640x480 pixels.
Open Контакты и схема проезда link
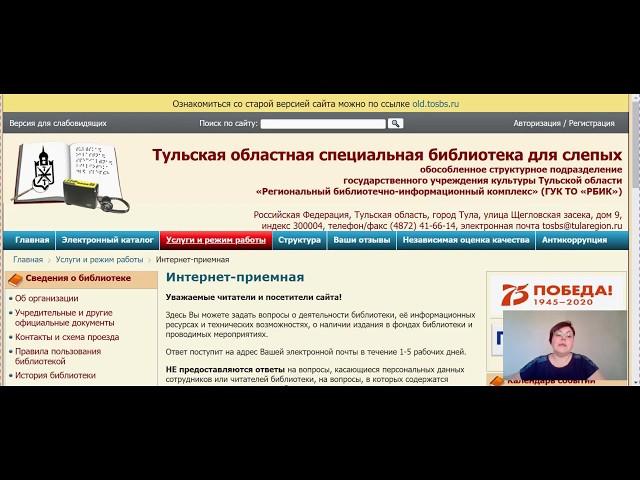tap(67, 337)
